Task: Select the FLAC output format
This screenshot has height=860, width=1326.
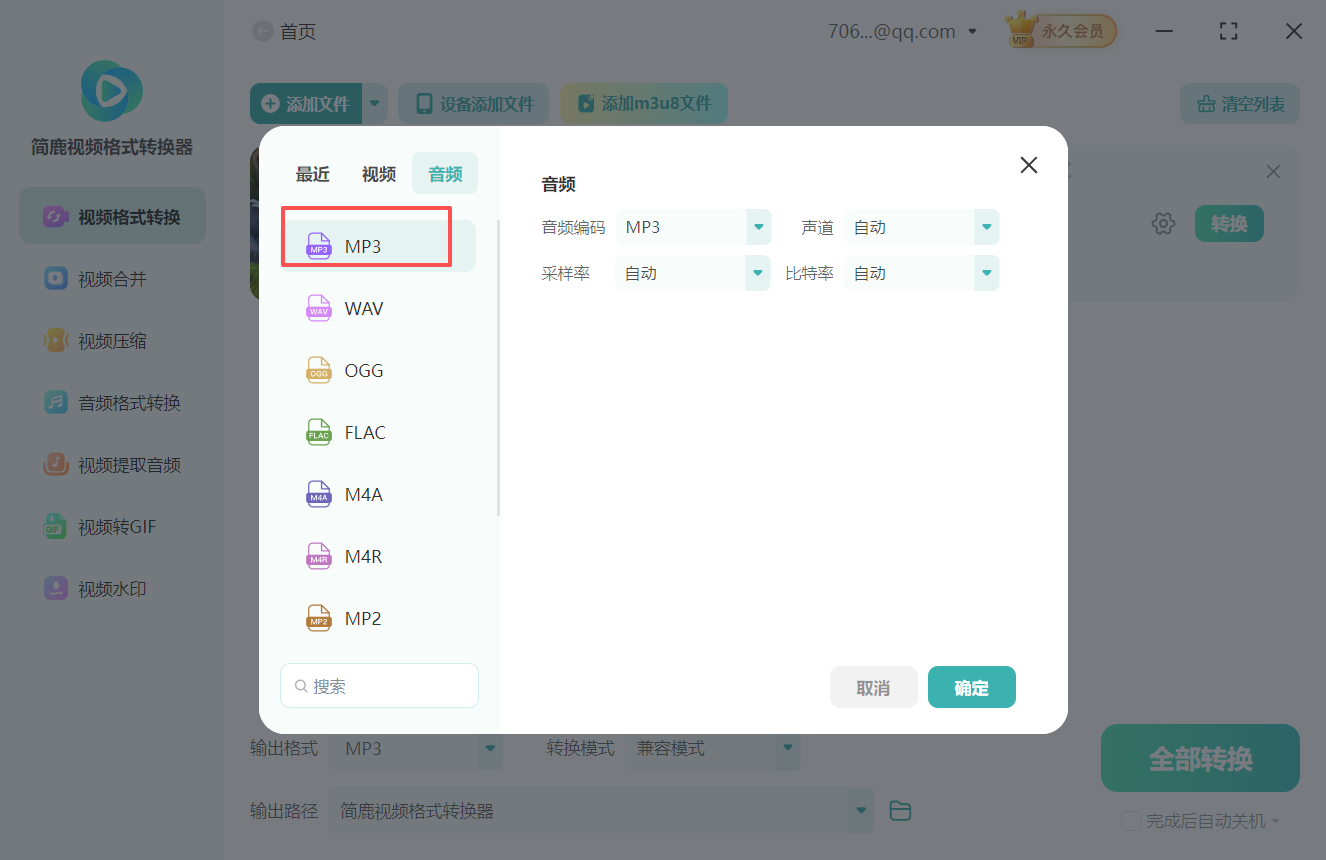Action: pyautogui.click(x=363, y=432)
